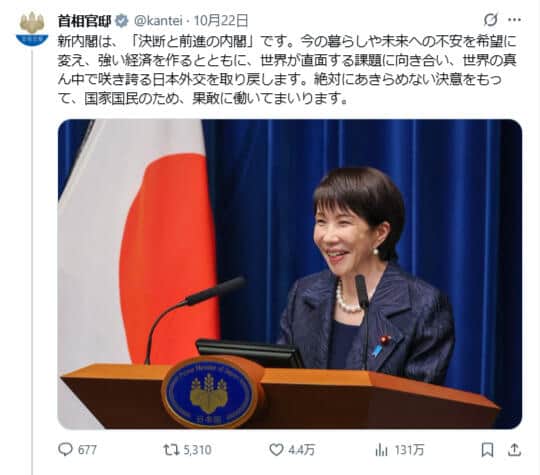This screenshot has width=540, height=475.
Task: Open the 10月22日 post timestamp
Action: point(221,21)
